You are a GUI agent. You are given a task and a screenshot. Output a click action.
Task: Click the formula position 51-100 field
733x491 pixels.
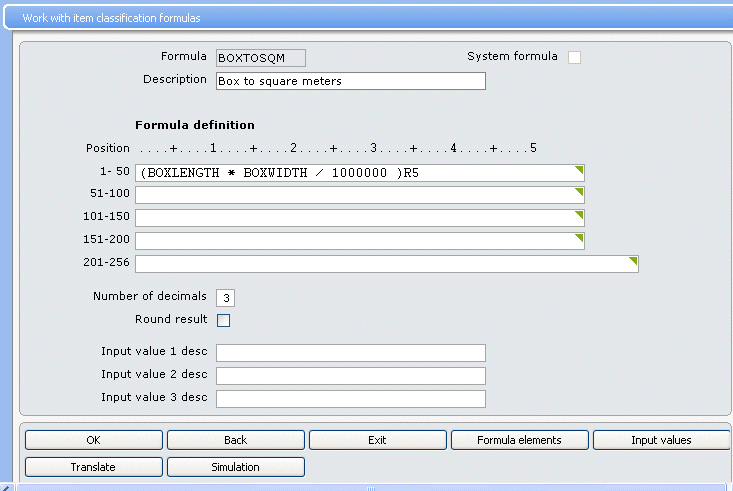click(355, 195)
